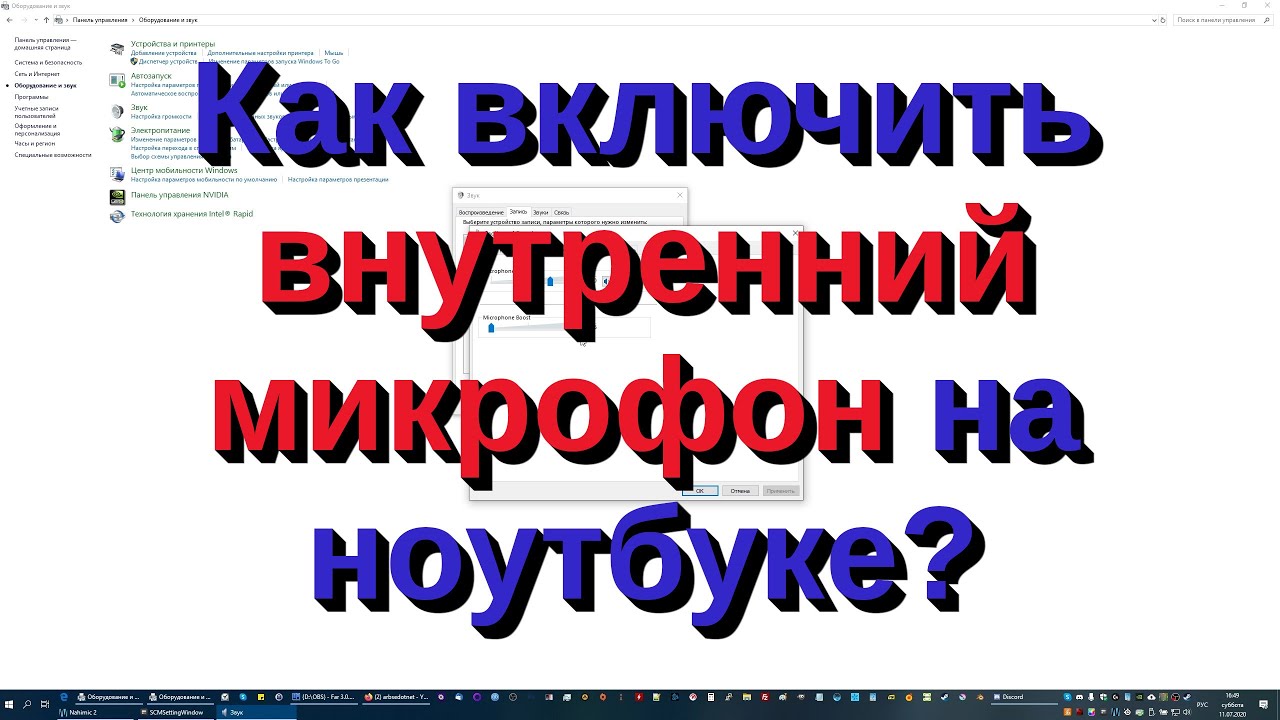
Task: Click the AutoPlay (Автозапуск) icon
Action: (118, 80)
